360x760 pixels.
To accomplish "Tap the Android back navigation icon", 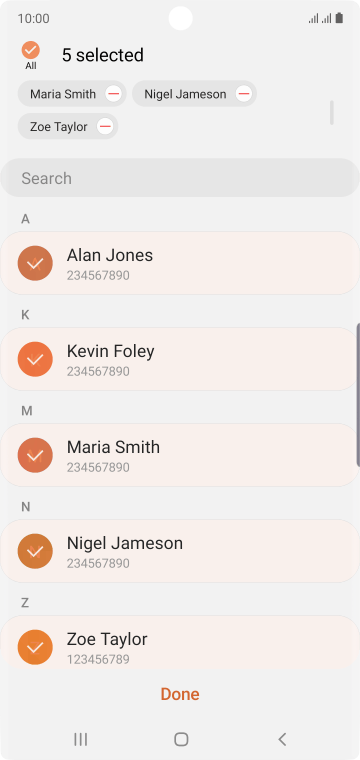I will (282, 739).
